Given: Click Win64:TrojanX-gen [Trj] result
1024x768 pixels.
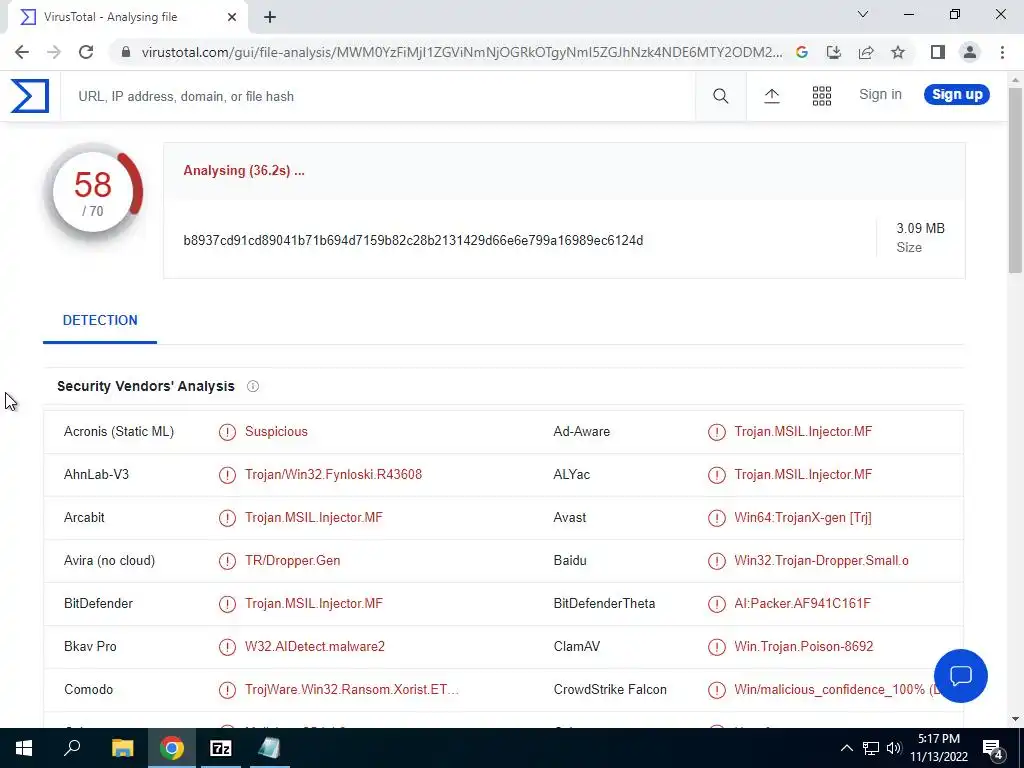Looking at the screenshot, I should click(x=803, y=518).
